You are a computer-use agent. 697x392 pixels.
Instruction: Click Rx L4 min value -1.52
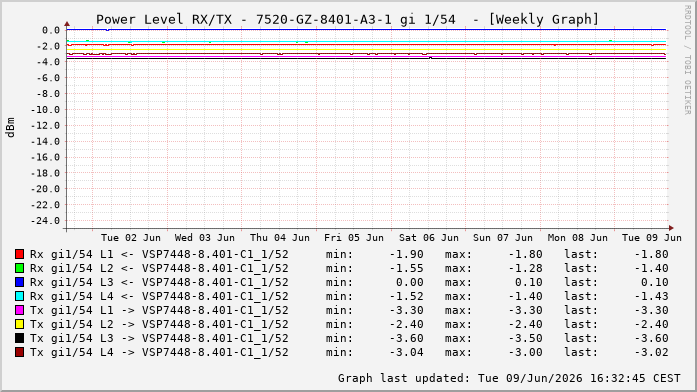[407, 296]
